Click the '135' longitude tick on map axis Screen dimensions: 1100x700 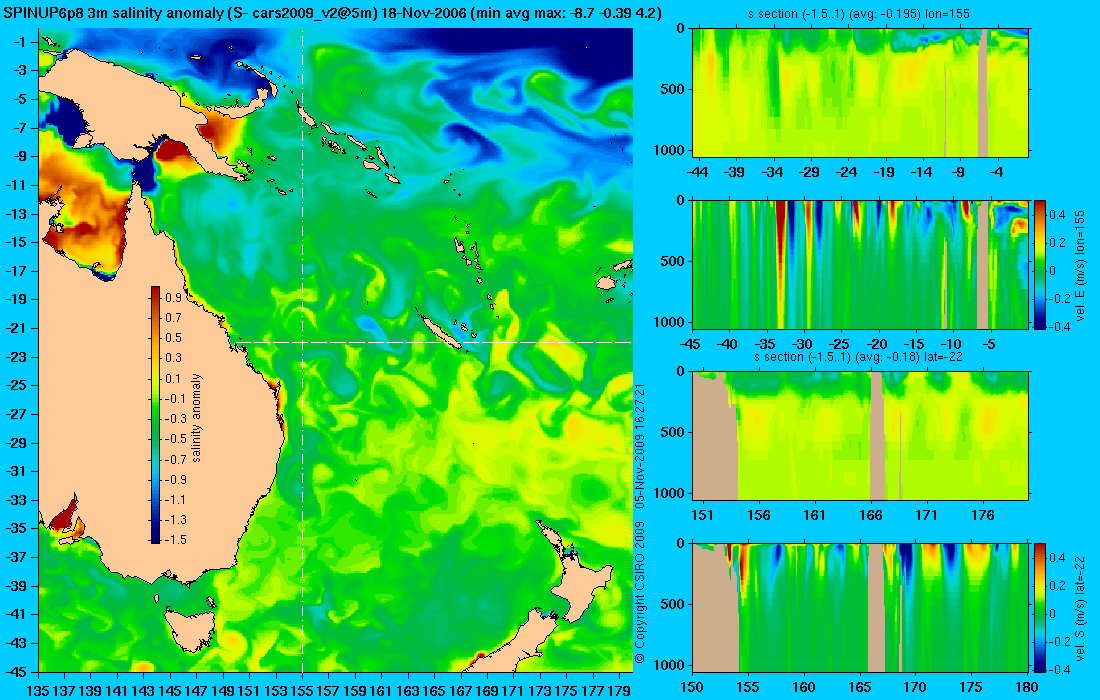tap(38, 691)
